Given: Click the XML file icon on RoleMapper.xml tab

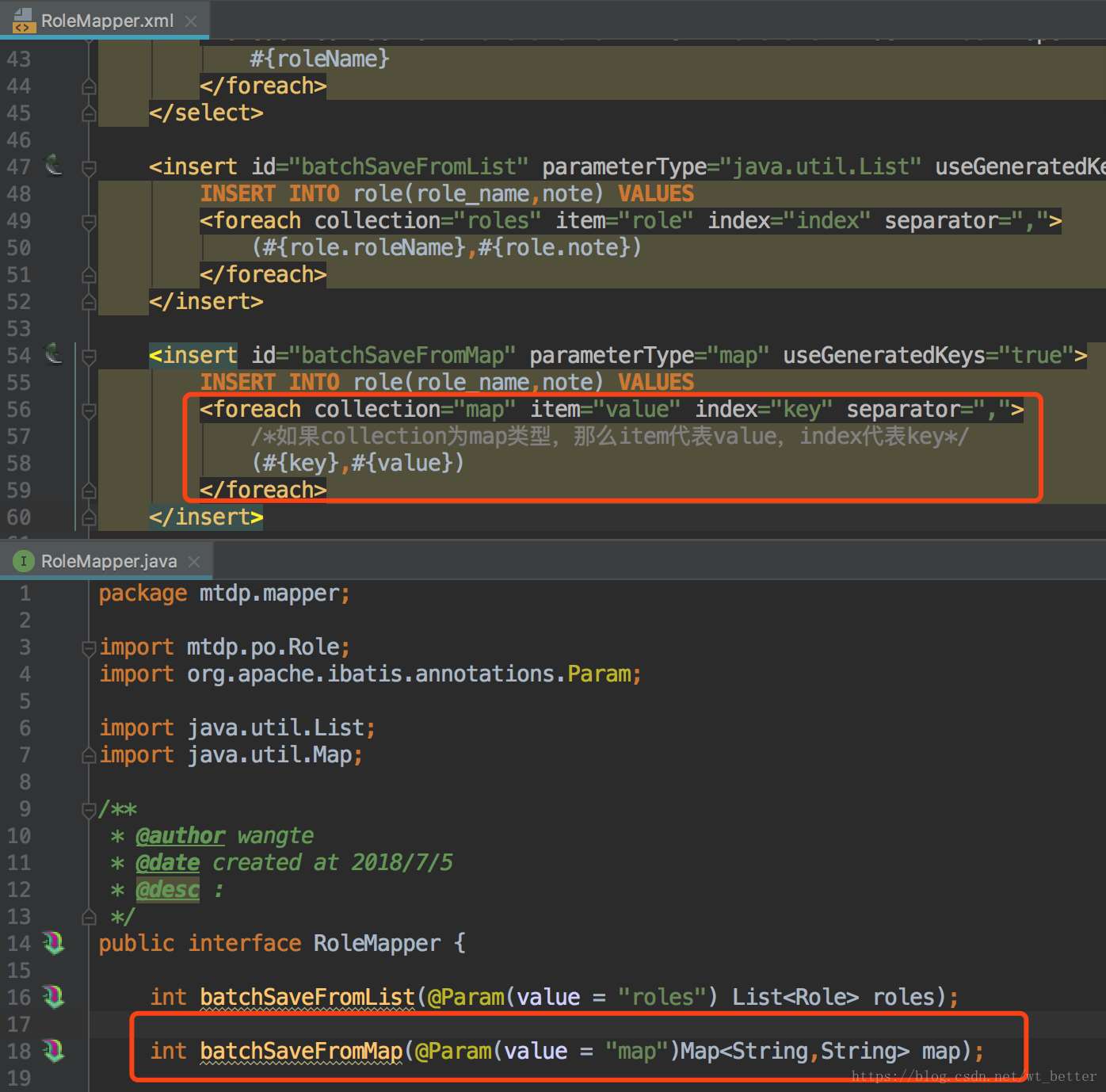Looking at the screenshot, I should (x=24, y=21).
